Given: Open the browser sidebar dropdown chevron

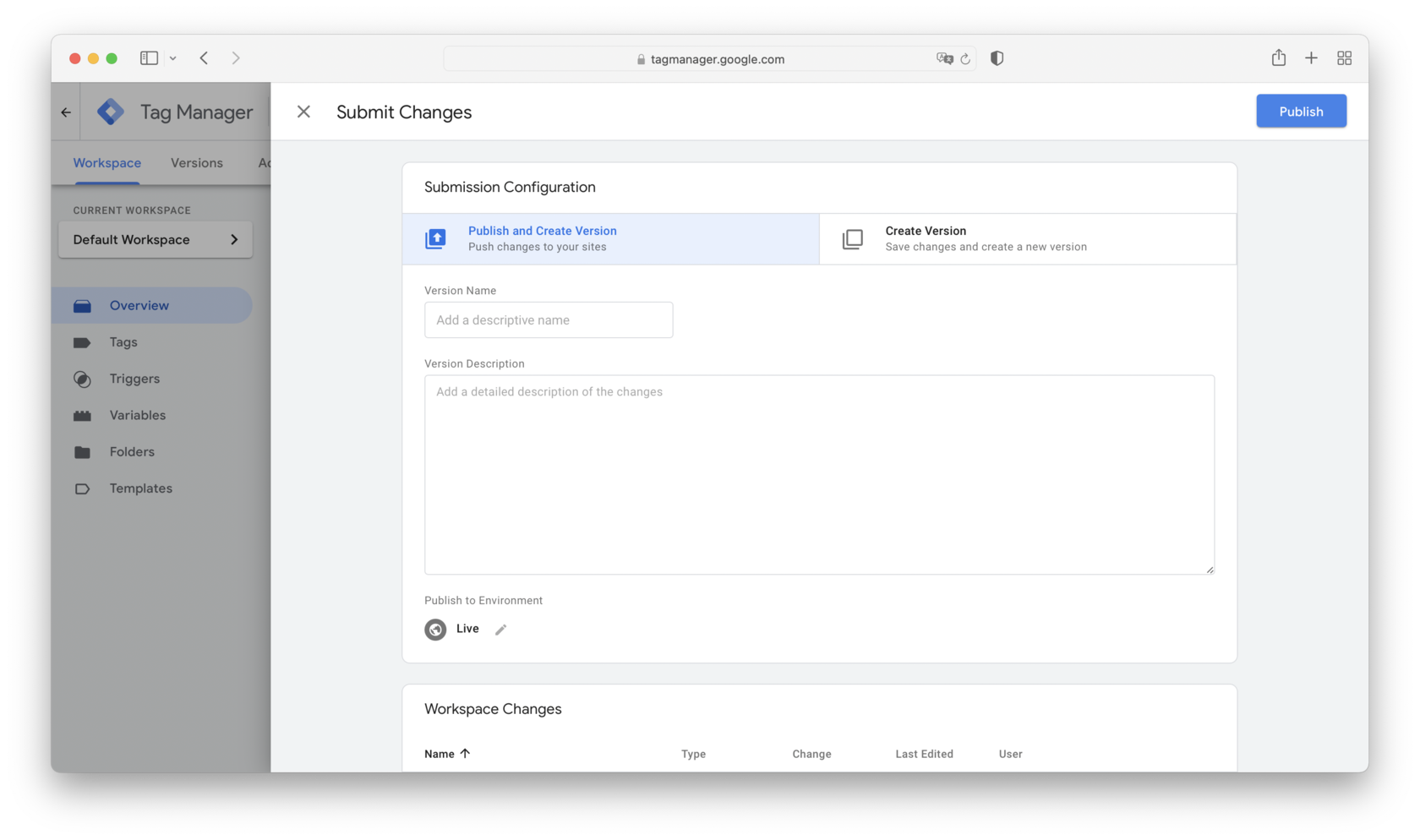Looking at the screenshot, I should (x=173, y=57).
